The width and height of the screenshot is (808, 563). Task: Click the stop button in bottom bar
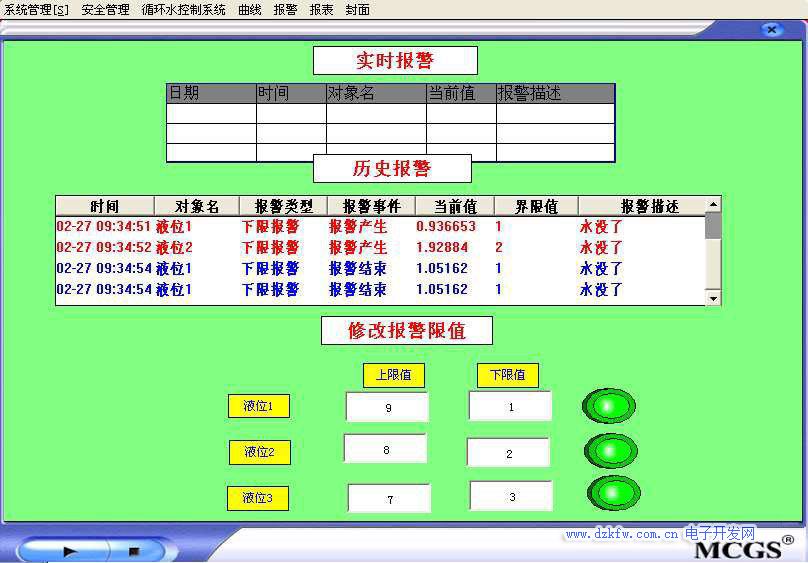pyautogui.click(x=133, y=550)
